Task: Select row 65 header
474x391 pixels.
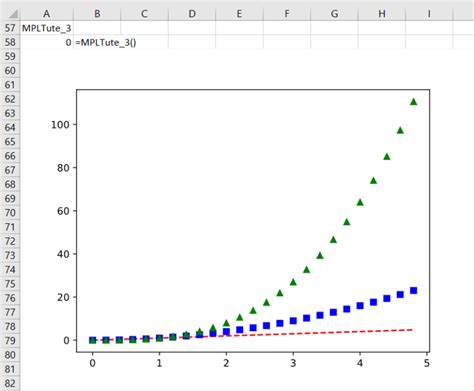Action: point(10,142)
